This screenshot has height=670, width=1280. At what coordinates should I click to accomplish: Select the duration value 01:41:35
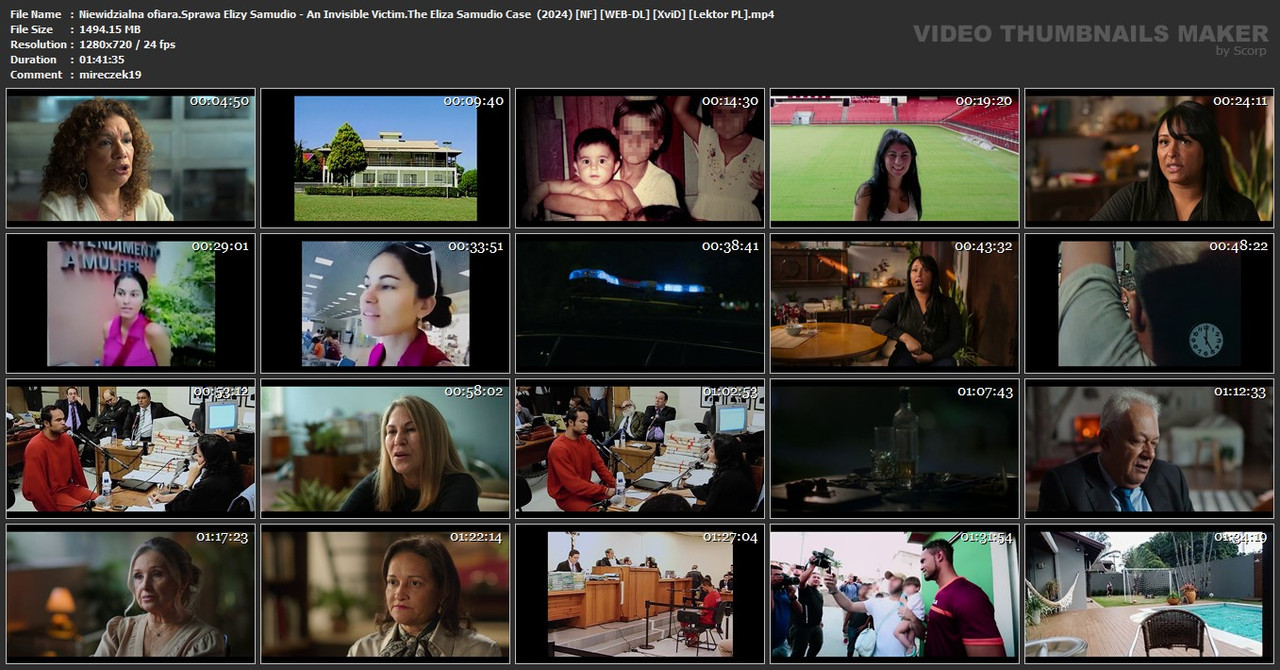tap(101, 59)
